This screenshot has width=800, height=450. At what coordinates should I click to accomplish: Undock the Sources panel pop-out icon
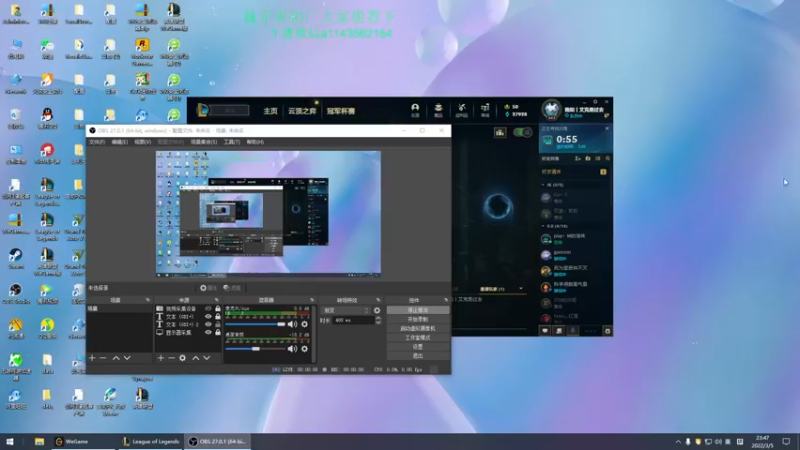point(217,300)
